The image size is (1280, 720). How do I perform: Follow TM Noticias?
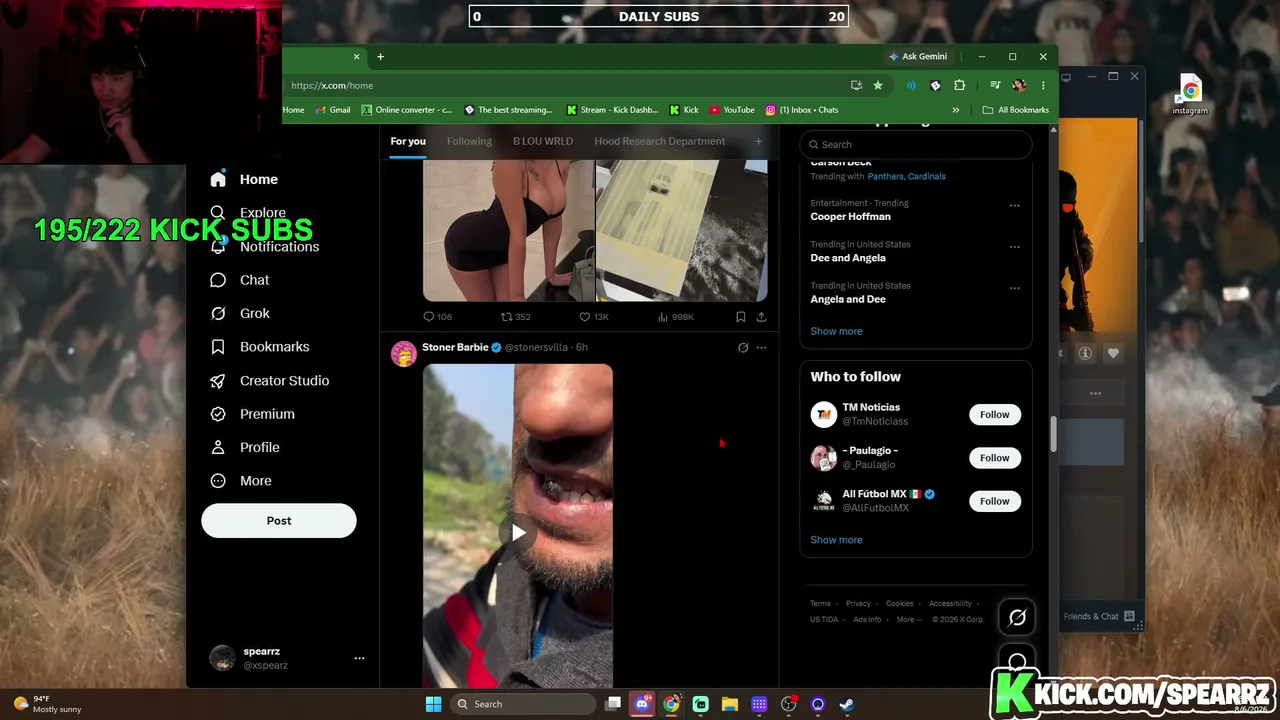coord(995,415)
